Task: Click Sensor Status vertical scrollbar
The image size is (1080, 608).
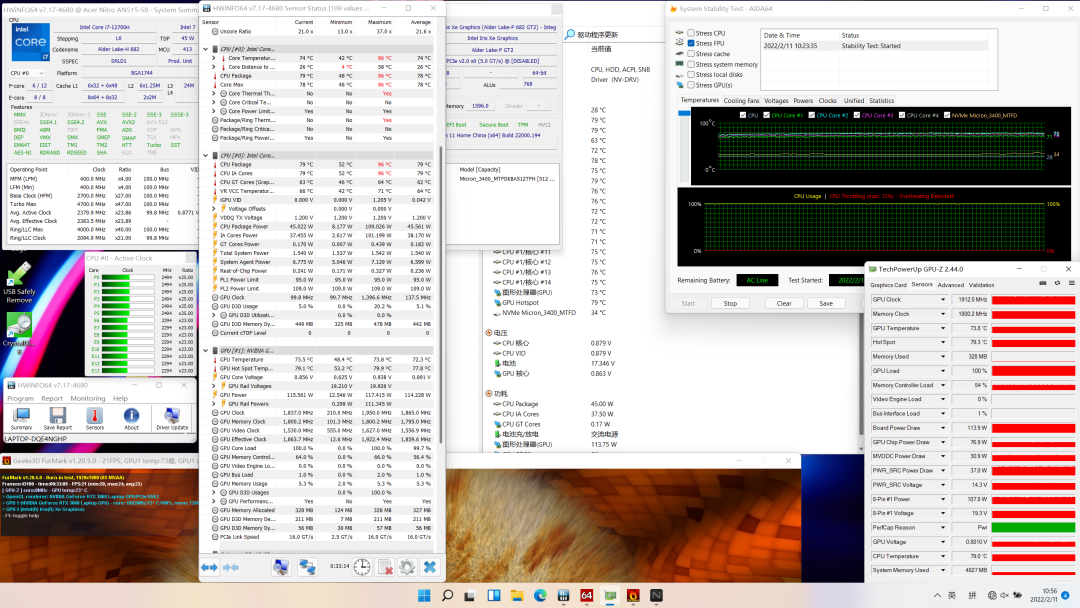Action: [x=441, y=295]
